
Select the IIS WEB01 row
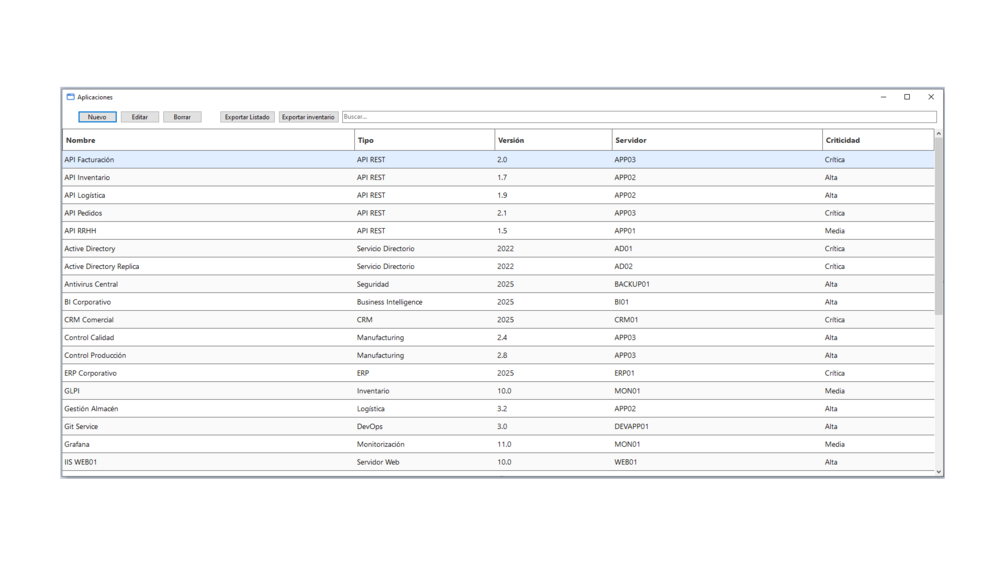coord(498,462)
